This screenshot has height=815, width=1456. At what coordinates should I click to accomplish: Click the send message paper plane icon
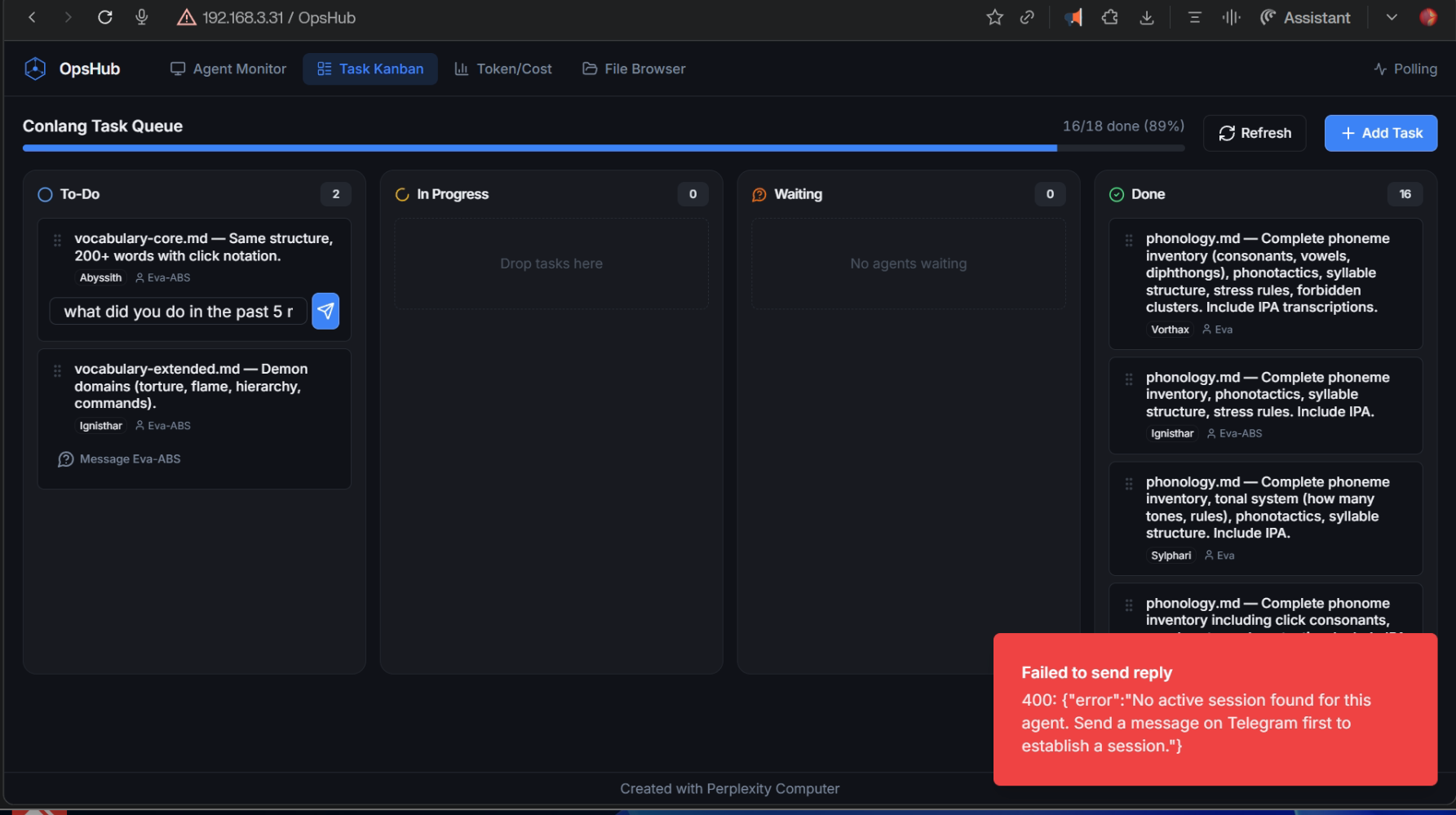pos(325,311)
